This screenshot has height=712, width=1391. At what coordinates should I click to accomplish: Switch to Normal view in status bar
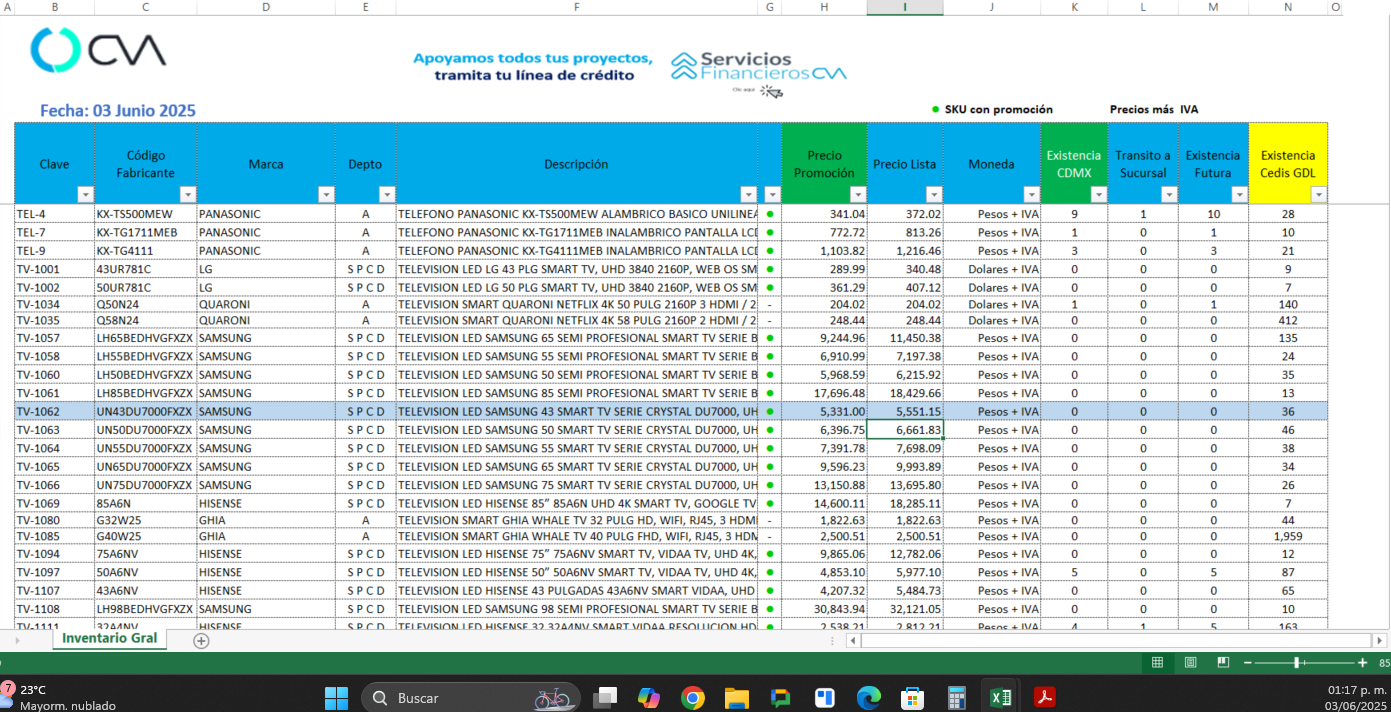coord(1157,663)
